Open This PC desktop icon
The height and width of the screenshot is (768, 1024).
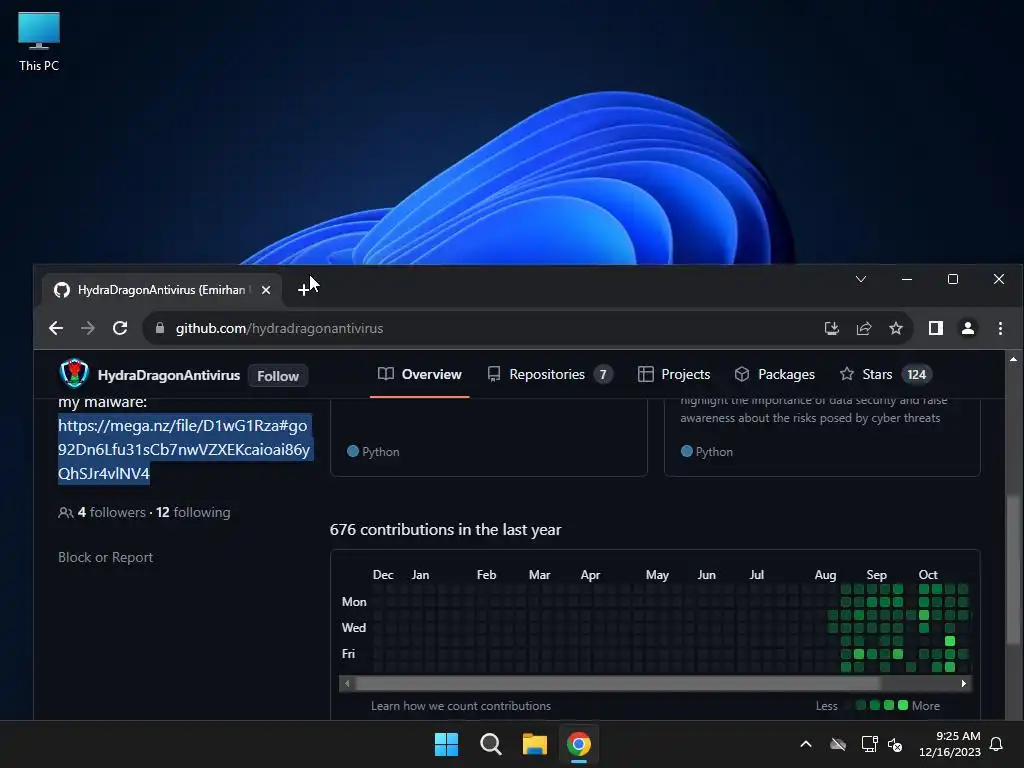coord(39,41)
